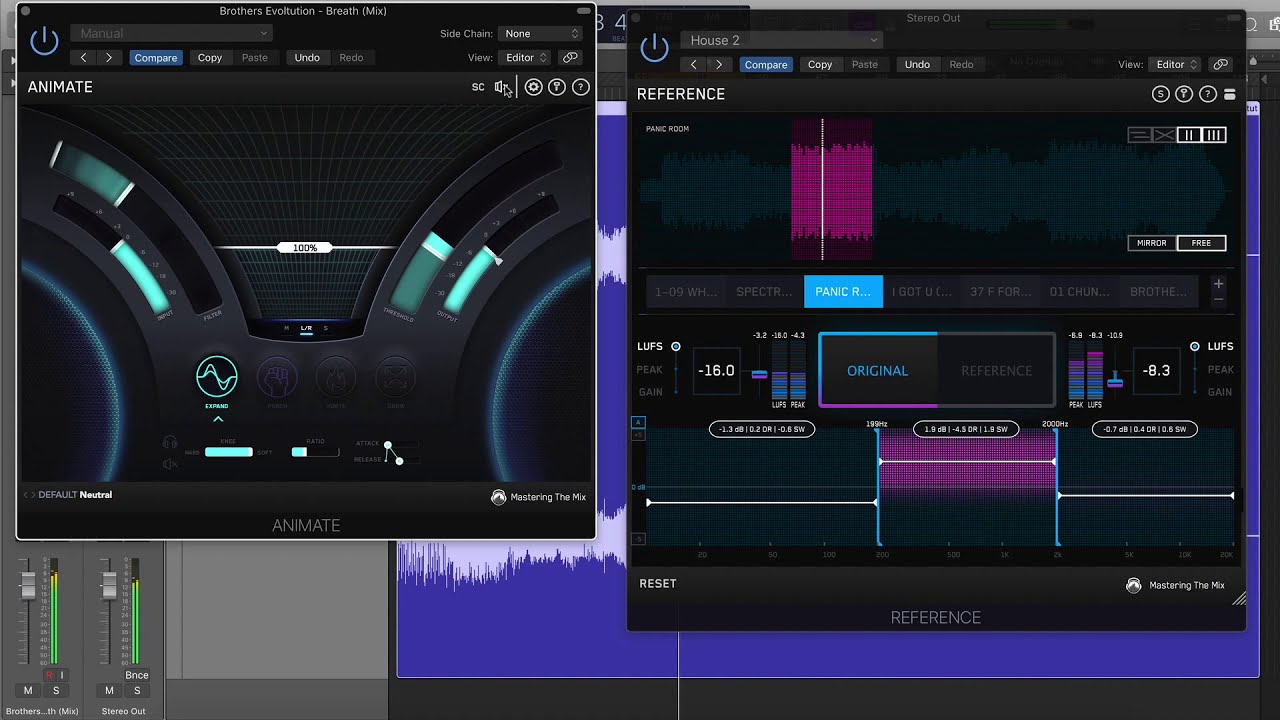Select the Punch fist mode icon
This screenshot has width=1280, height=720.
pos(278,377)
